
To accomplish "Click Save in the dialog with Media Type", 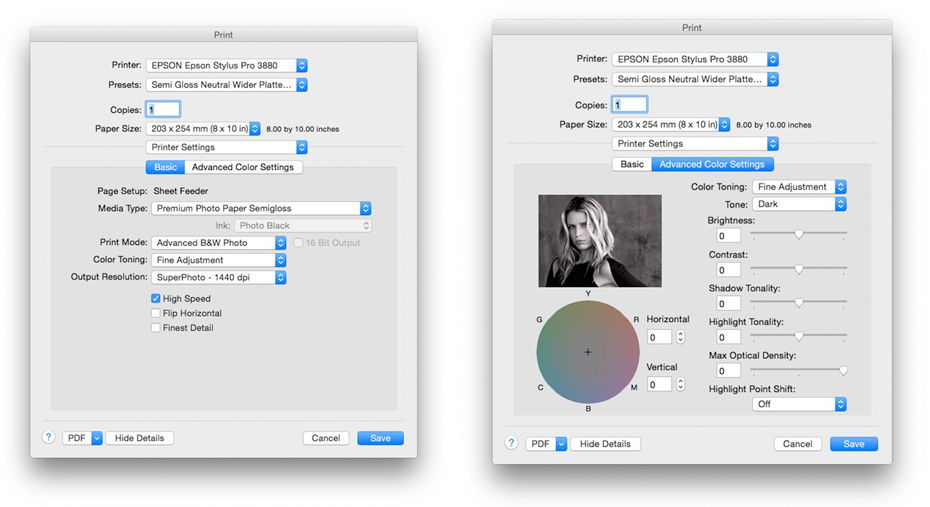I will pos(380,438).
